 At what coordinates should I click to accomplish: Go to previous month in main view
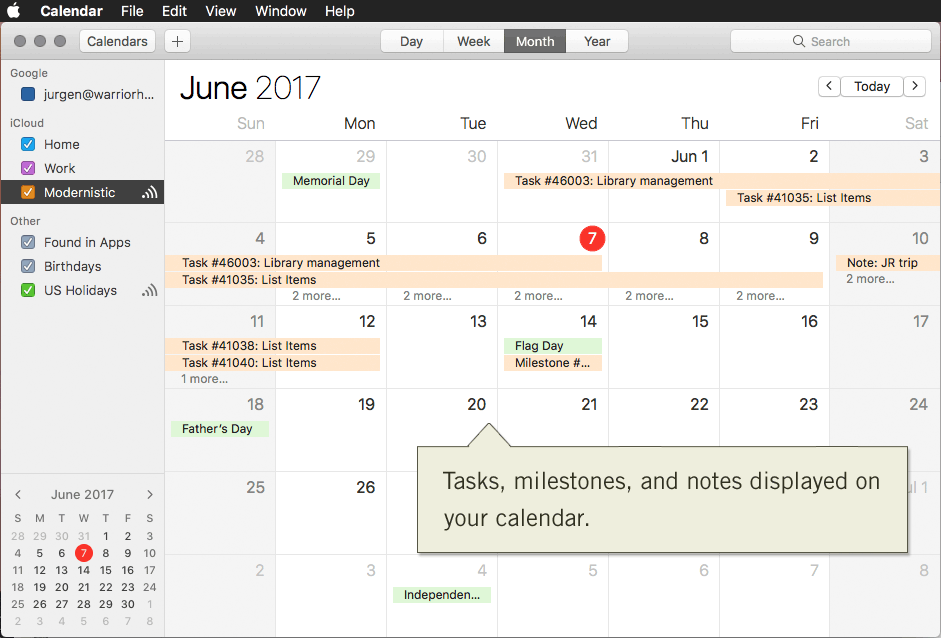(829, 86)
